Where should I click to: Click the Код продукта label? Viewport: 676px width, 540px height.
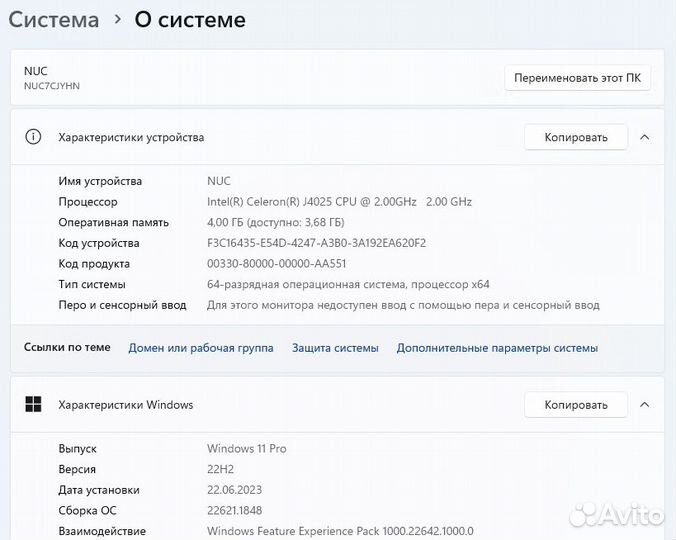pos(94,264)
